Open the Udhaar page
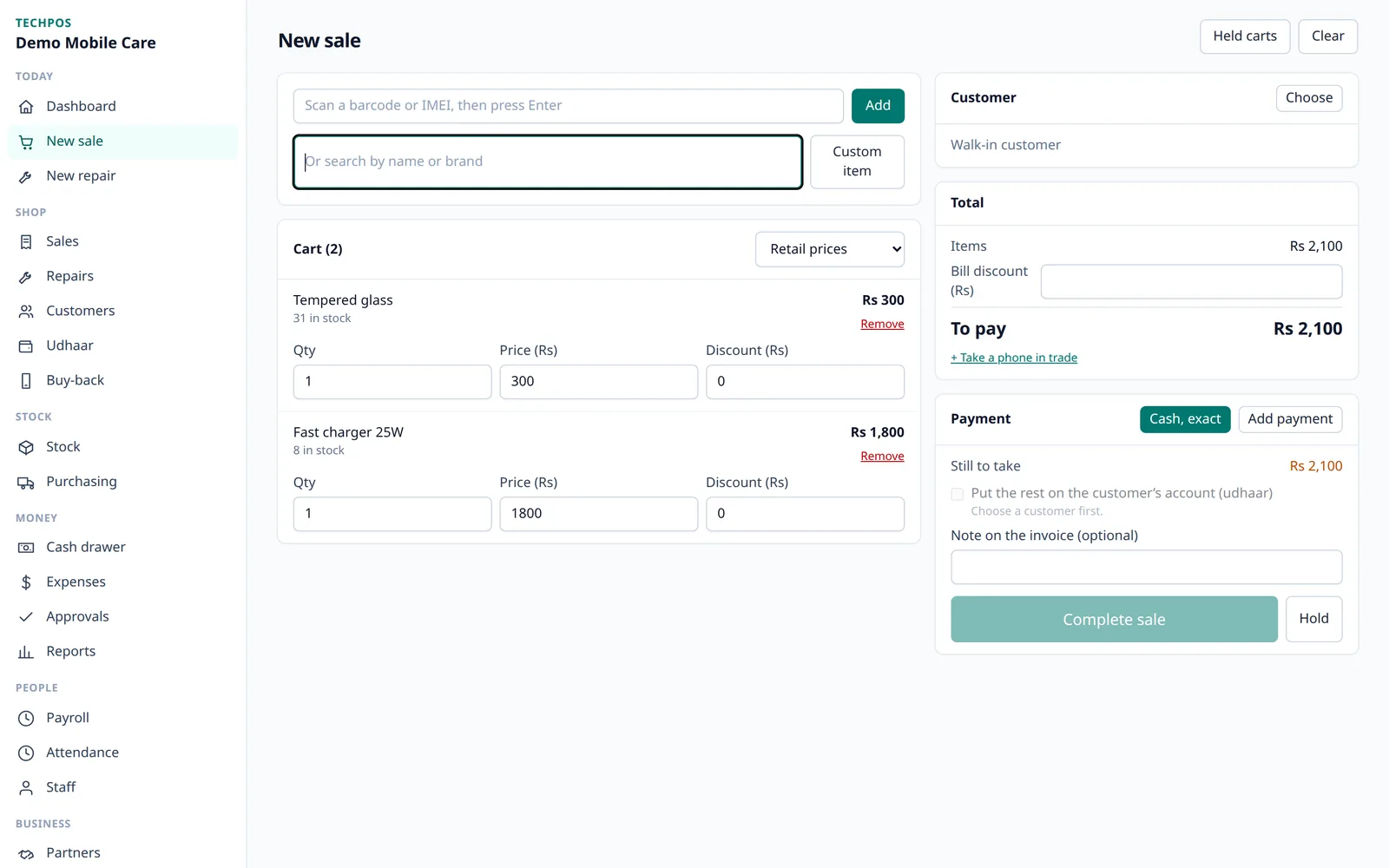The image size is (1389, 868). (122, 346)
